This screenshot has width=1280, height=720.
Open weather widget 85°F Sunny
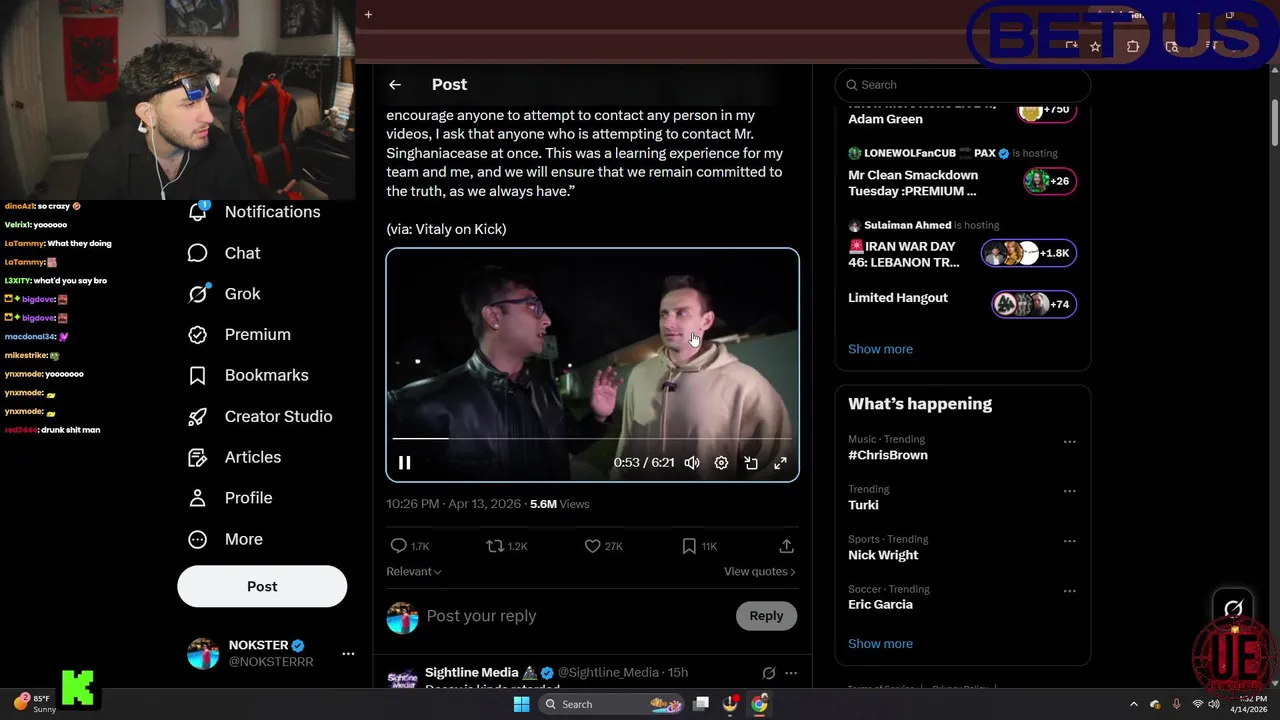[x=36, y=703]
